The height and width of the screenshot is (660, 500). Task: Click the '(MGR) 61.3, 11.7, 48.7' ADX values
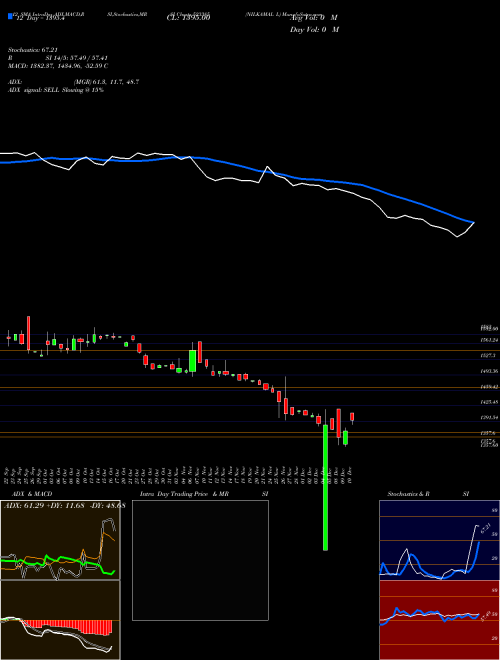pos(106,82)
